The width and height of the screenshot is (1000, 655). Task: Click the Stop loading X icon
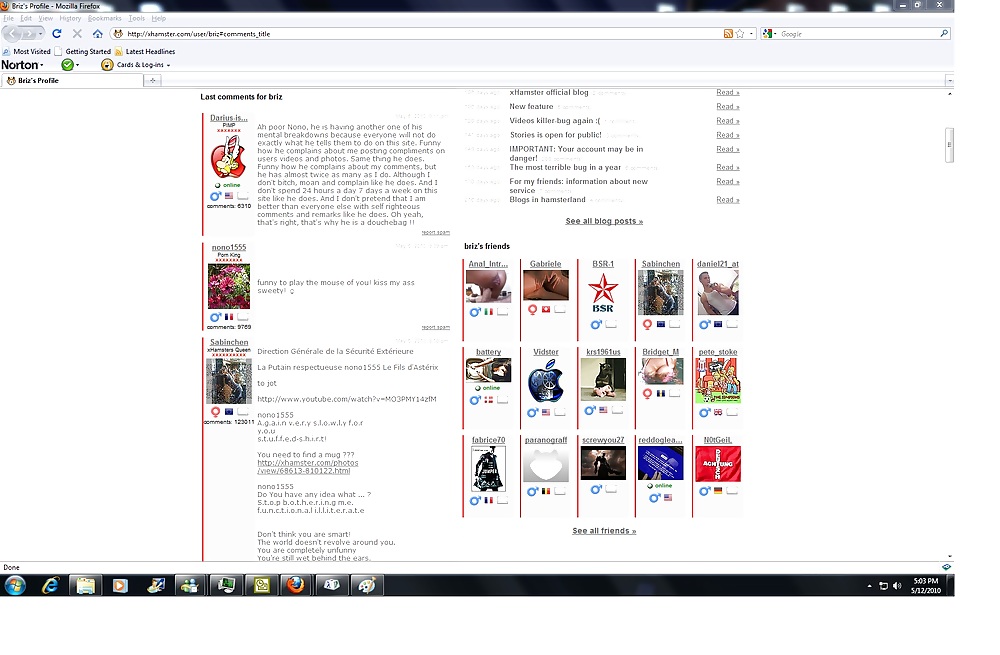pyautogui.click(x=77, y=34)
